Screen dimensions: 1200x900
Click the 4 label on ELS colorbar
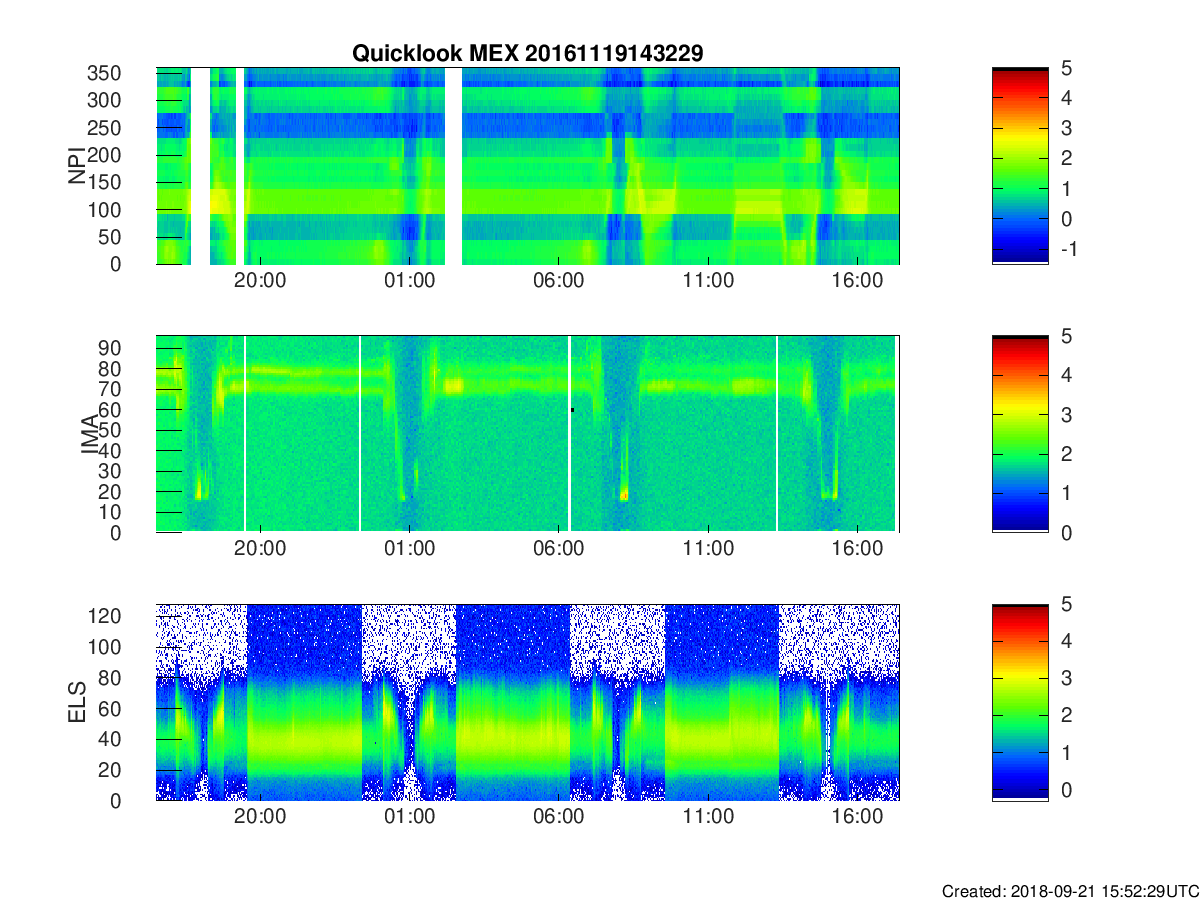coord(1067,641)
